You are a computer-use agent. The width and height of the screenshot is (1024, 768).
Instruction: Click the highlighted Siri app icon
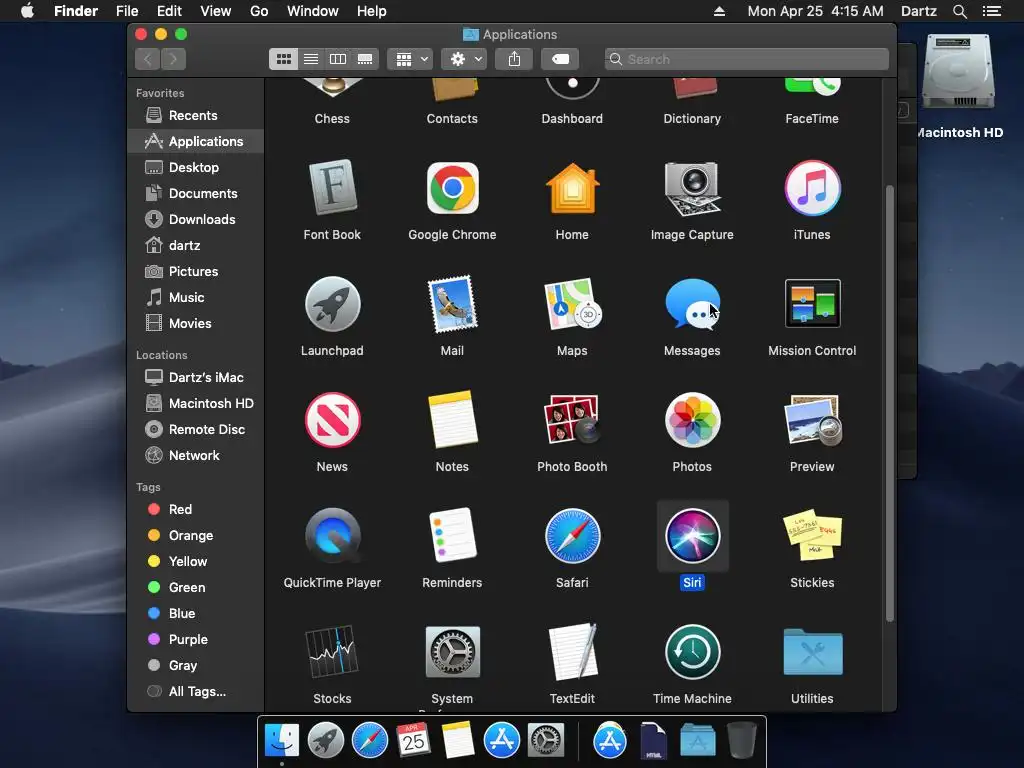tap(692, 536)
